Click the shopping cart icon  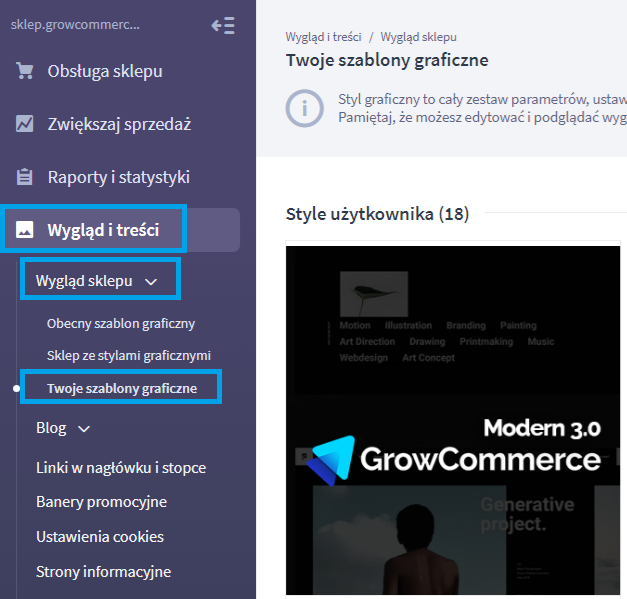pyautogui.click(x=24, y=71)
